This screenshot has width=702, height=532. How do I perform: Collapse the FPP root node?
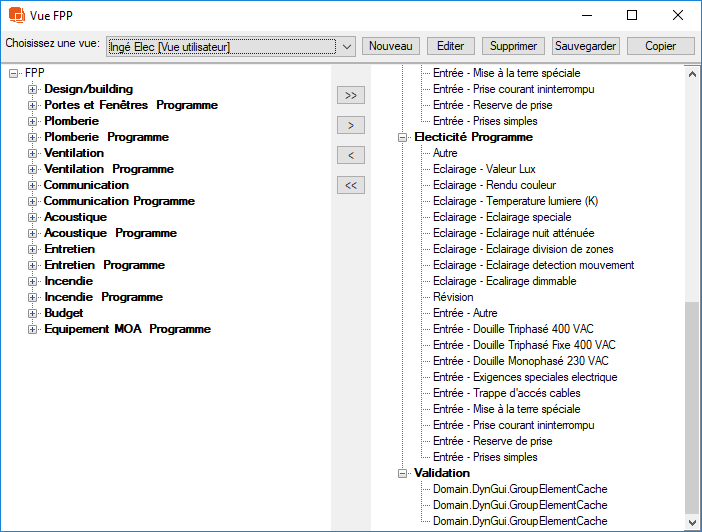pyautogui.click(x=14, y=73)
